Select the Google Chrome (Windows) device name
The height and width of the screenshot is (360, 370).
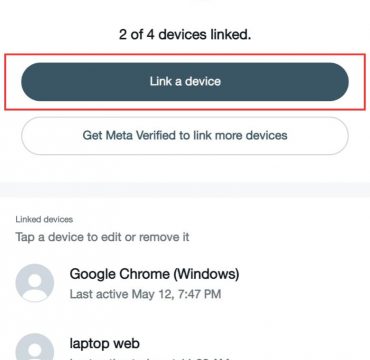coord(154,274)
